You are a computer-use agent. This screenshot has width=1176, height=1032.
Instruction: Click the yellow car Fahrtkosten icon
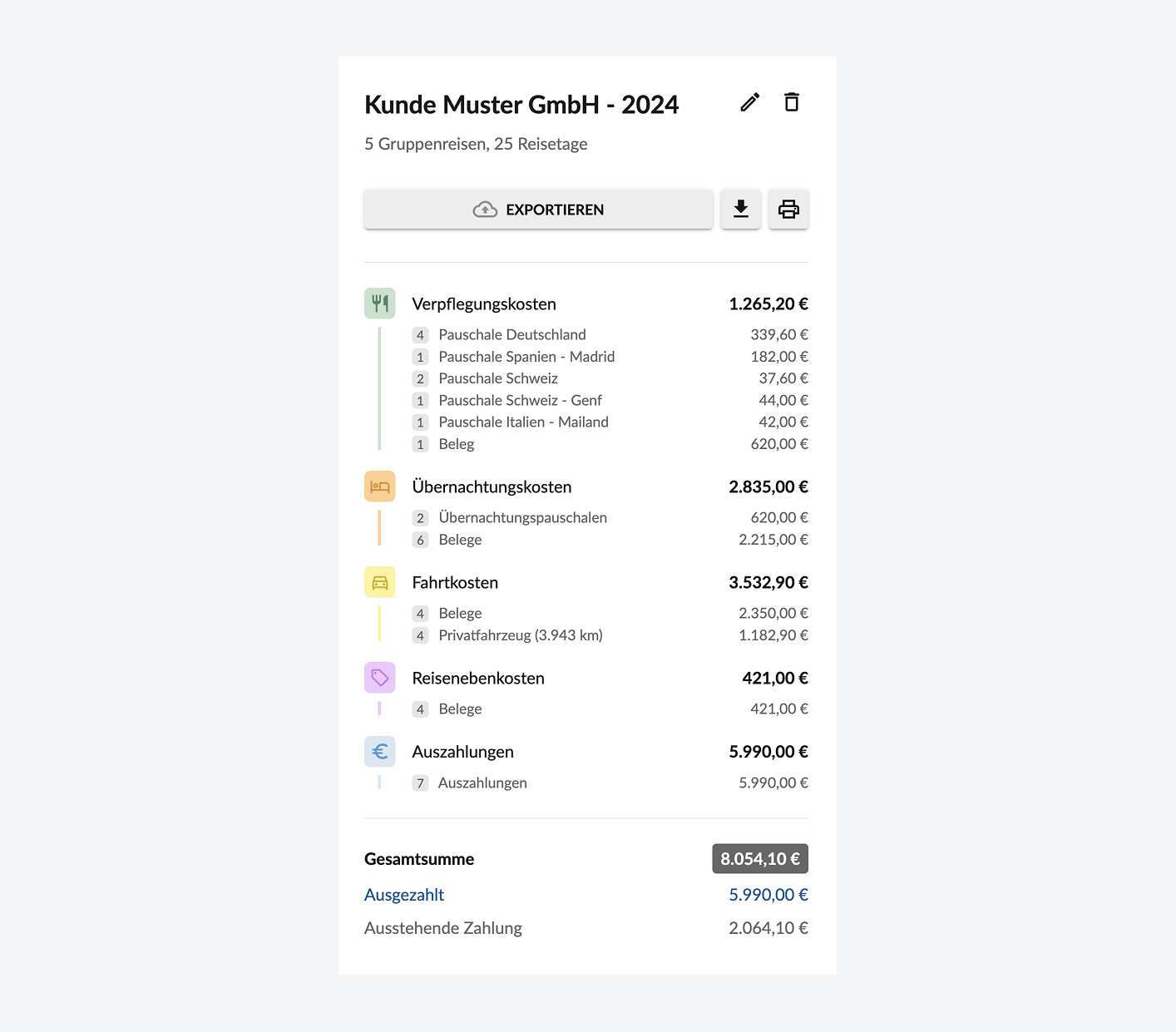point(380,582)
